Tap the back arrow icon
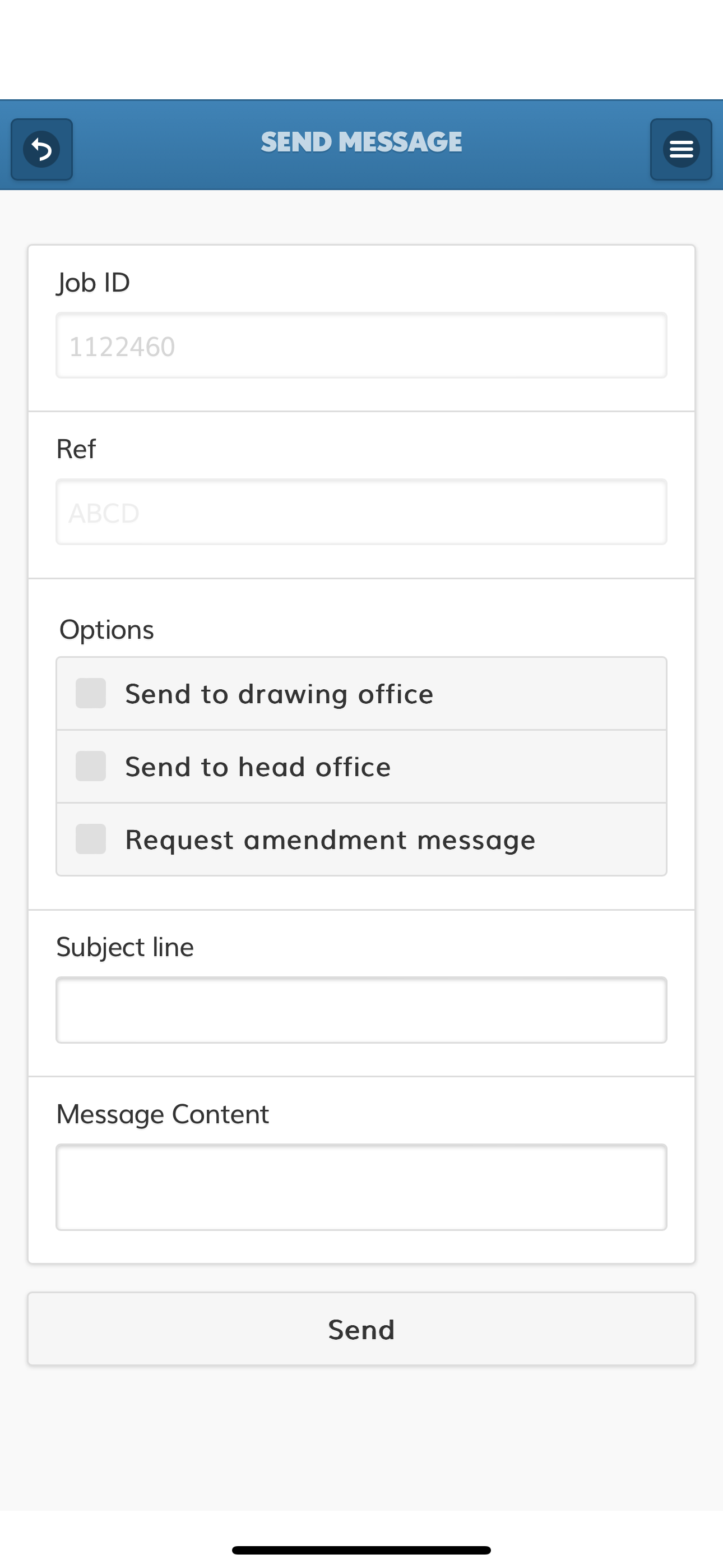Viewport: 723px width, 1568px height. coord(42,149)
